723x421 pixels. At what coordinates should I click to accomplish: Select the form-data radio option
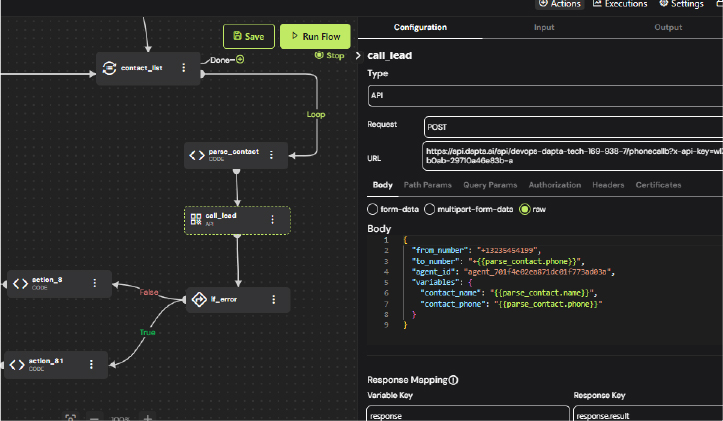coord(372,209)
